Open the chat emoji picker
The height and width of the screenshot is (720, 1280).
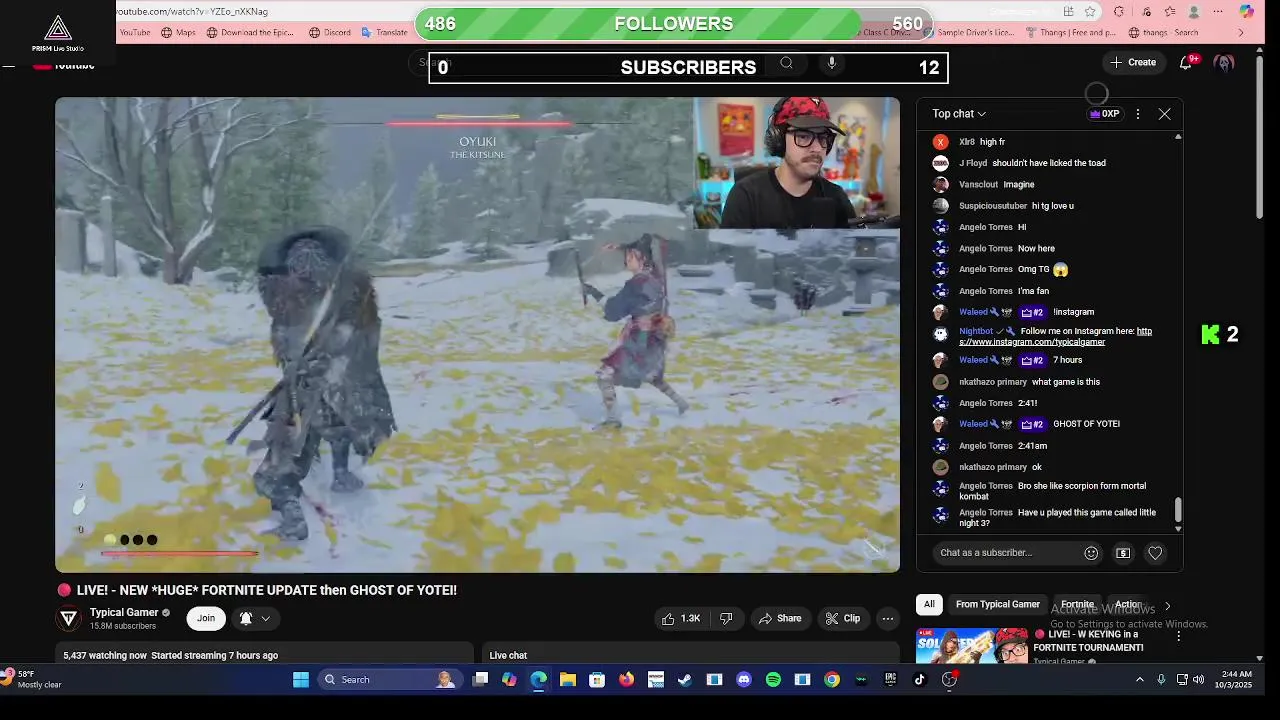(1091, 553)
